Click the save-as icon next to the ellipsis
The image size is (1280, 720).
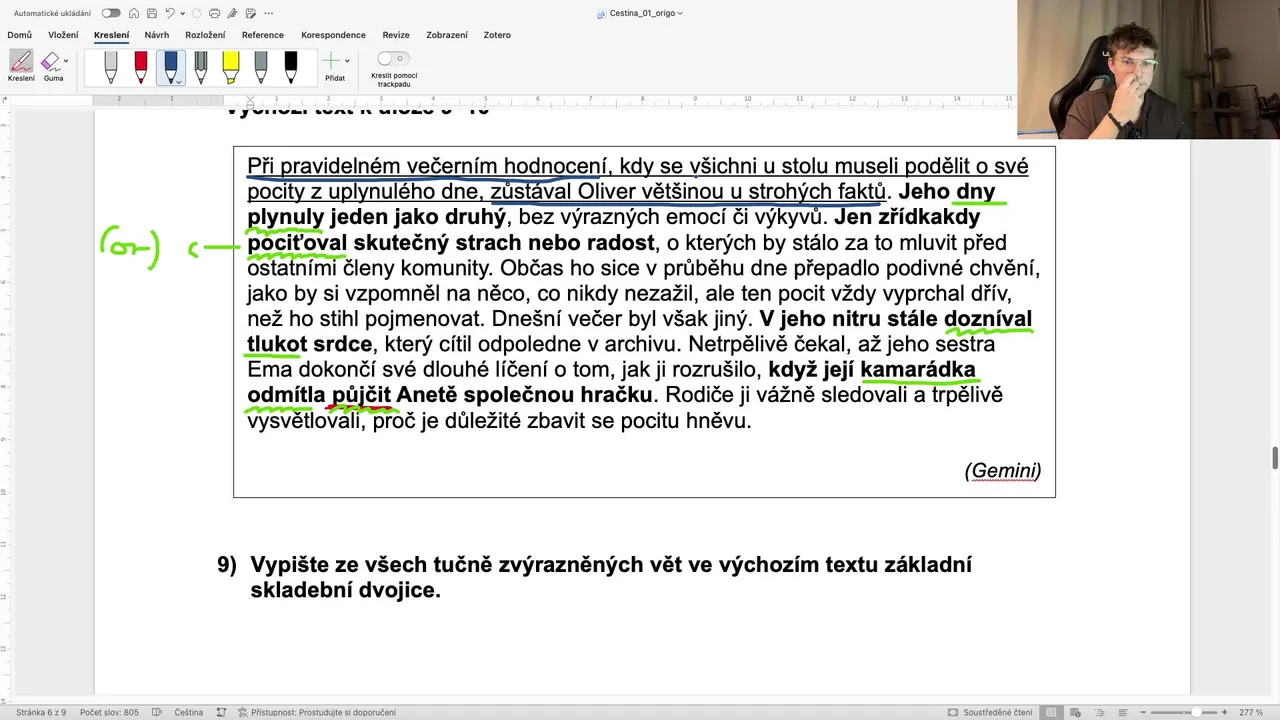[x=250, y=13]
